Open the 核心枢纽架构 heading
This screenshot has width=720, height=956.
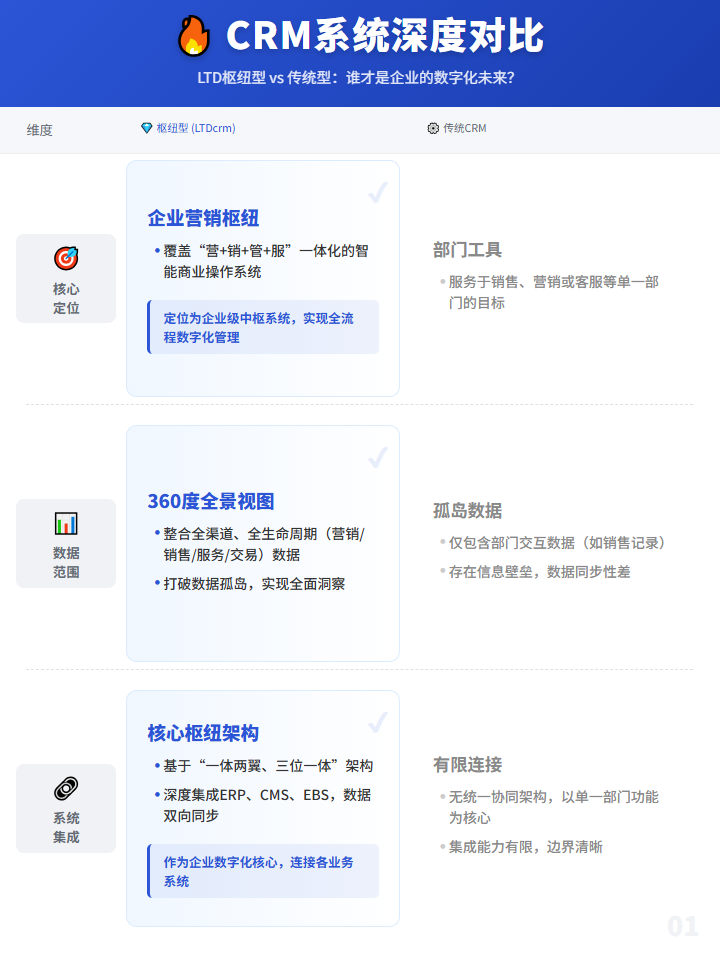[204, 734]
